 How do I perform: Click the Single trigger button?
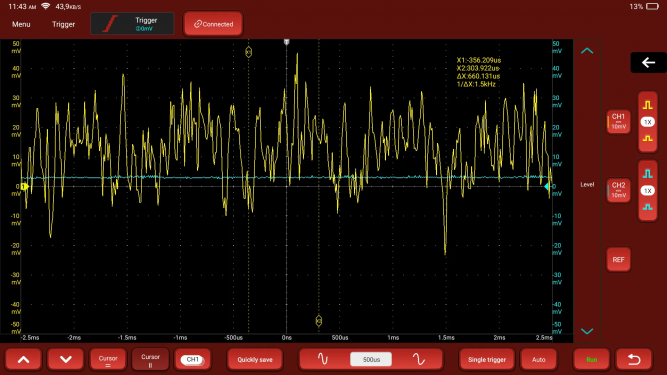[x=487, y=359]
